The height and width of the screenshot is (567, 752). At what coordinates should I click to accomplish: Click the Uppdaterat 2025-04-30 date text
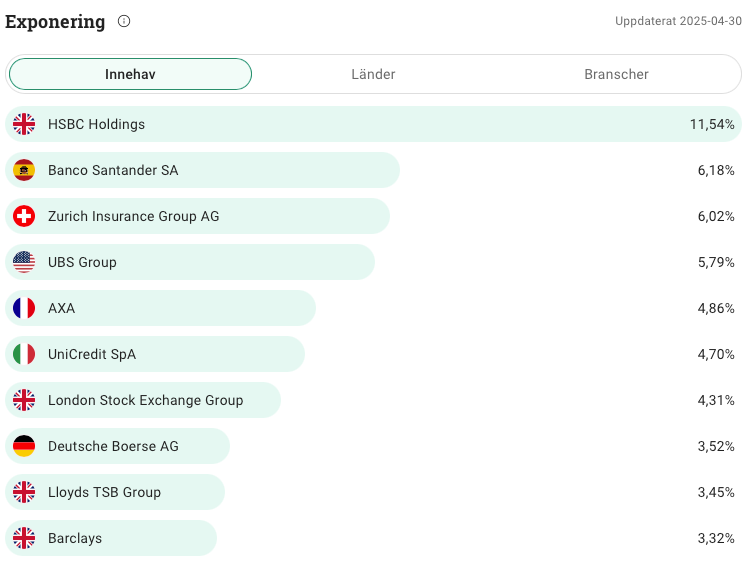(679, 21)
